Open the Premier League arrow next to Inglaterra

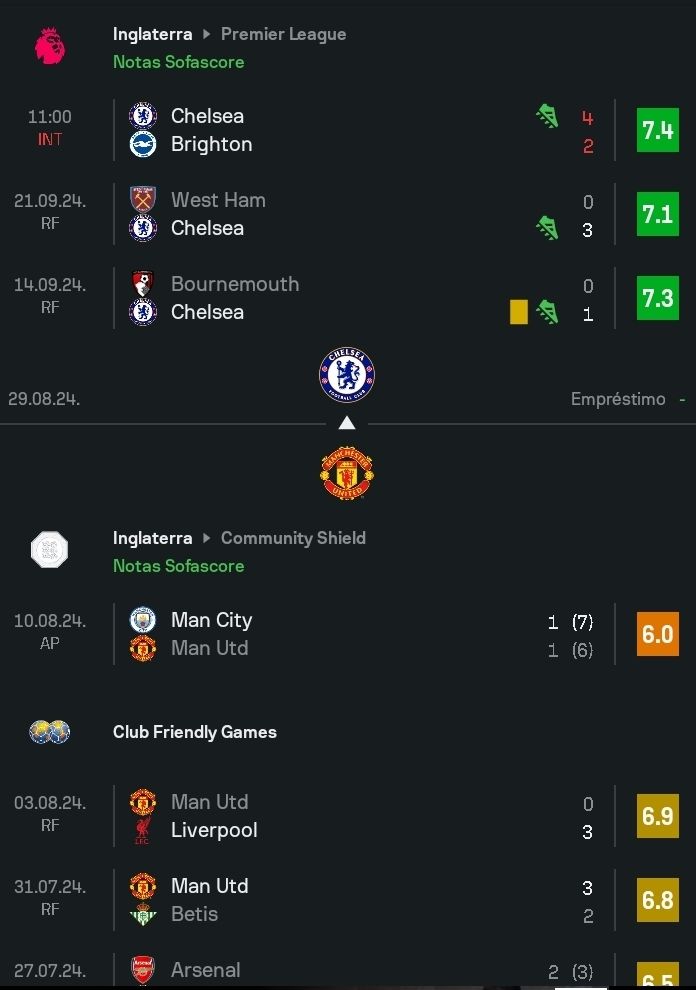click(207, 34)
